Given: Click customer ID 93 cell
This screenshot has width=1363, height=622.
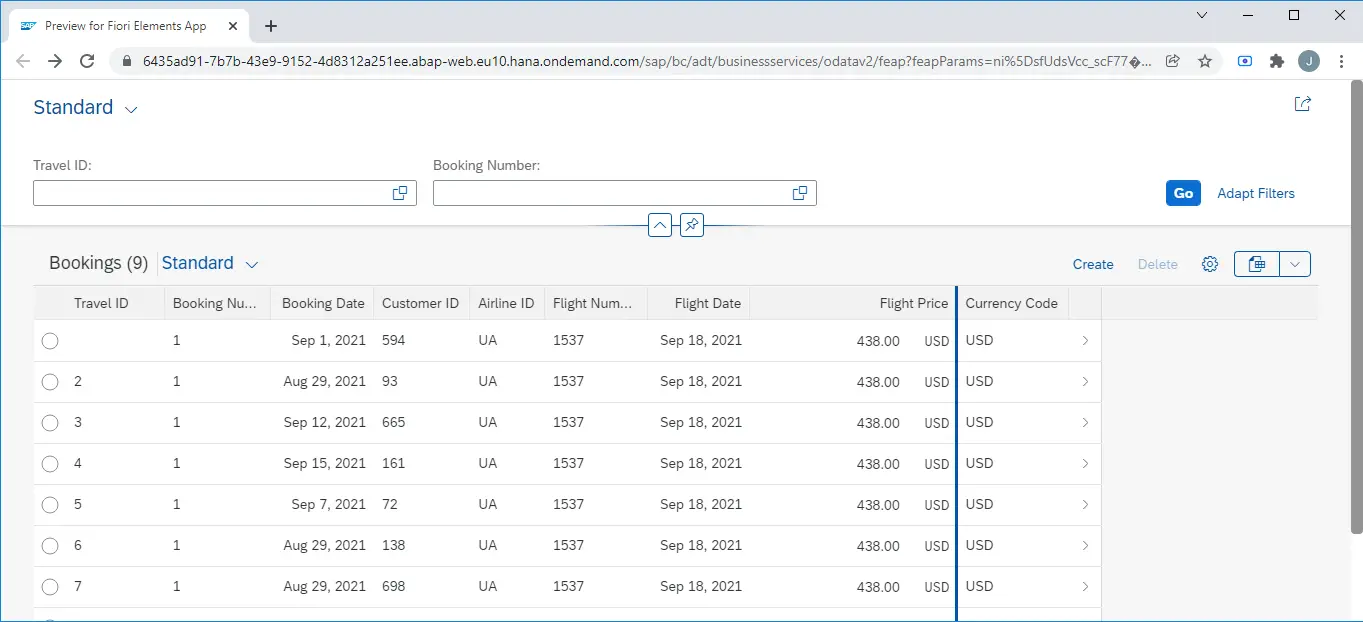Looking at the screenshot, I should [x=390, y=382].
